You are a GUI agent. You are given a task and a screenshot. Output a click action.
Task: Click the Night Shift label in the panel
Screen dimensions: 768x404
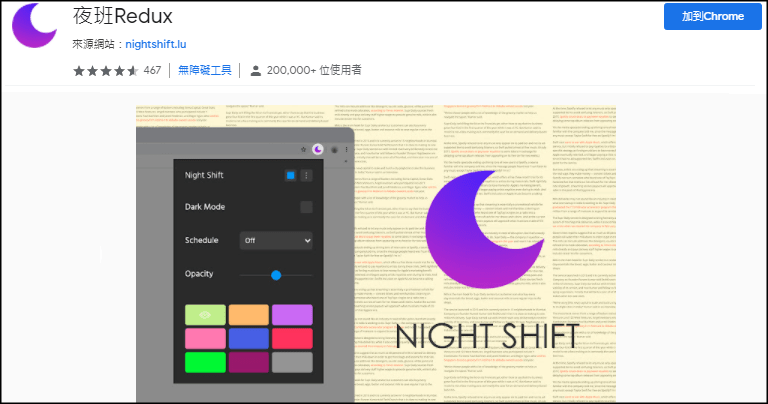204,175
